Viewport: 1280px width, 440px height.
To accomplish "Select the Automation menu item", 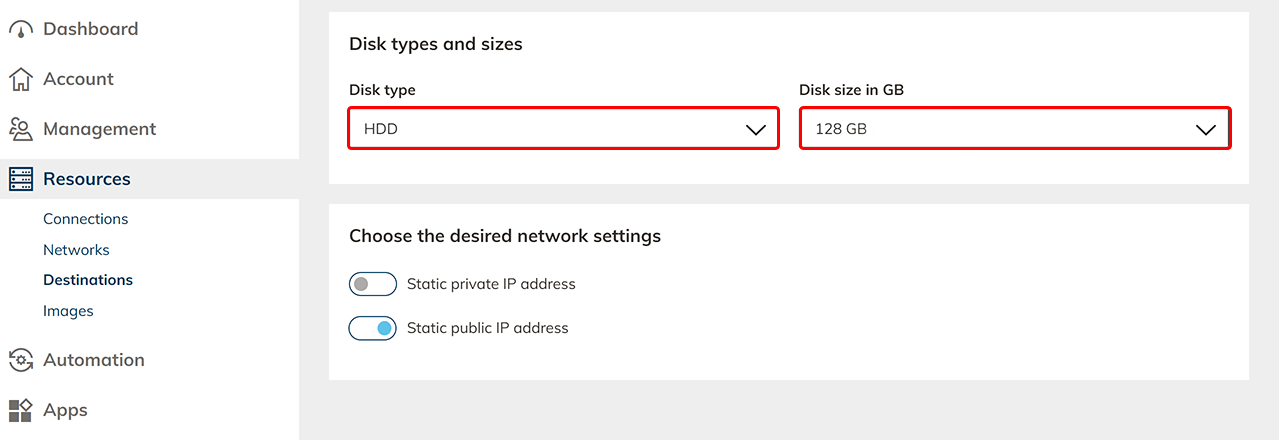I will [x=93, y=360].
